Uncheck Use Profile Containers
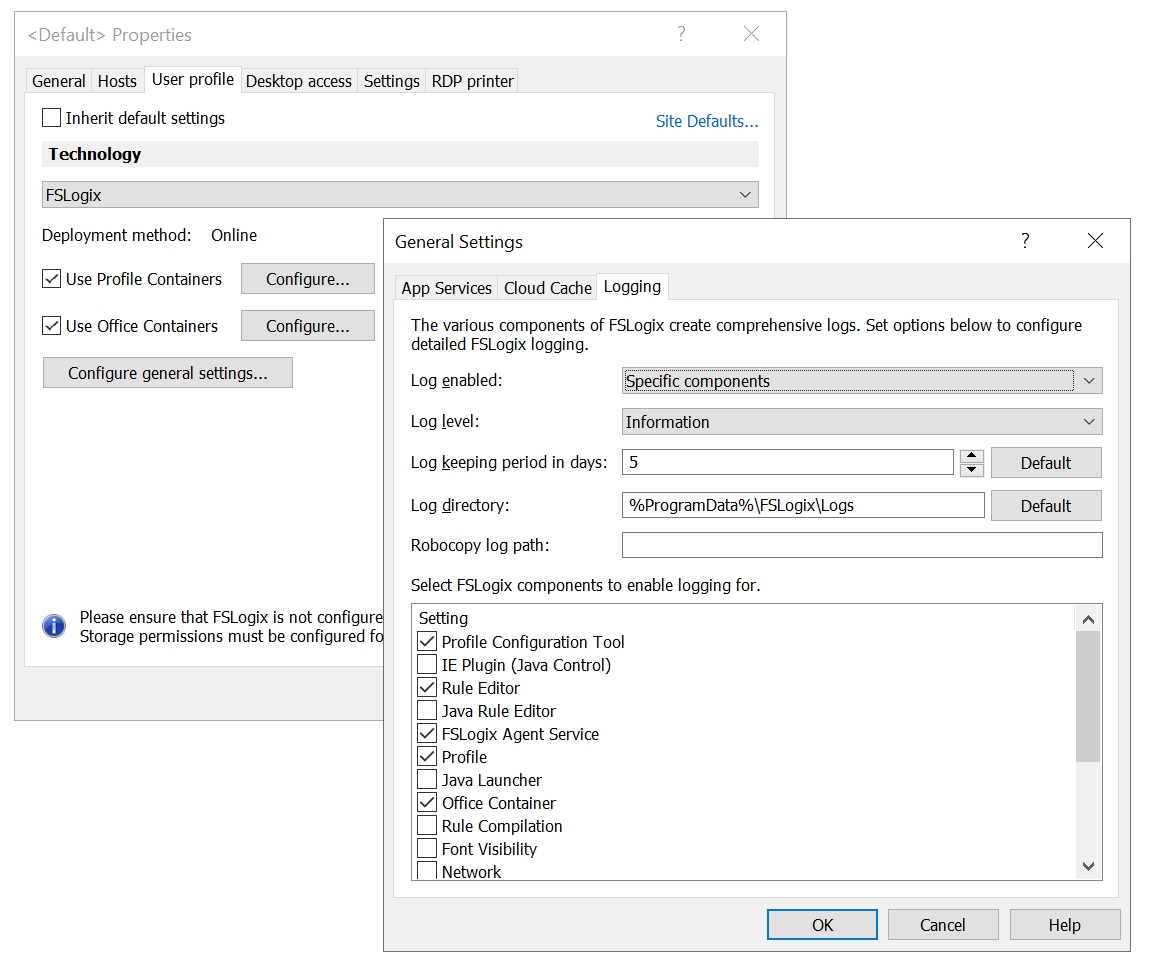Image resolution: width=1149 pixels, height=964 pixels. coord(52,279)
